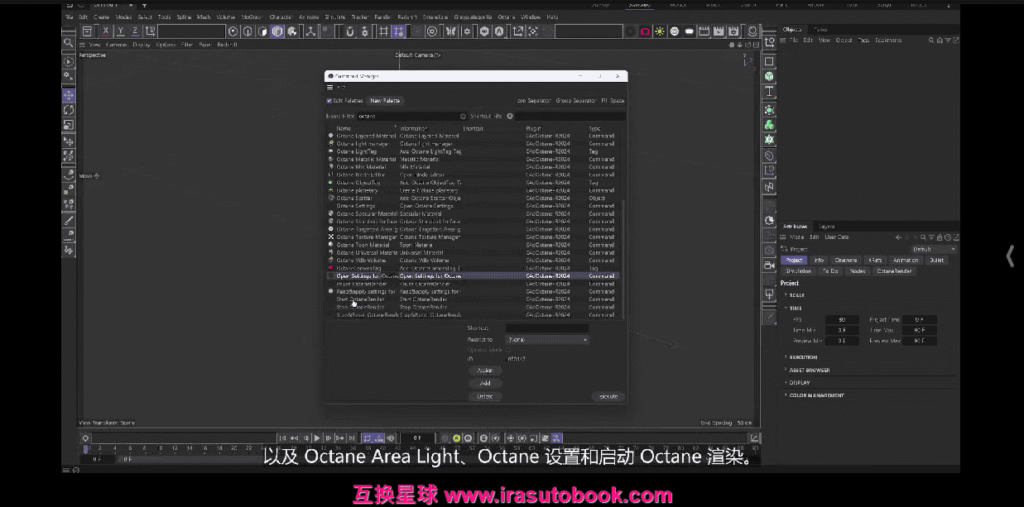Open viewport Cameras menu

point(116,45)
